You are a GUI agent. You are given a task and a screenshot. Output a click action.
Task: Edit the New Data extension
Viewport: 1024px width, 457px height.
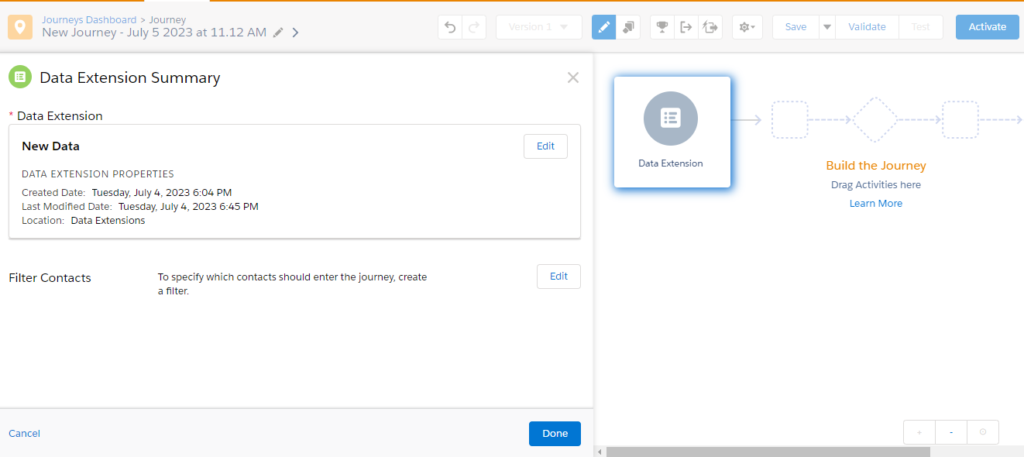coord(545,146)
